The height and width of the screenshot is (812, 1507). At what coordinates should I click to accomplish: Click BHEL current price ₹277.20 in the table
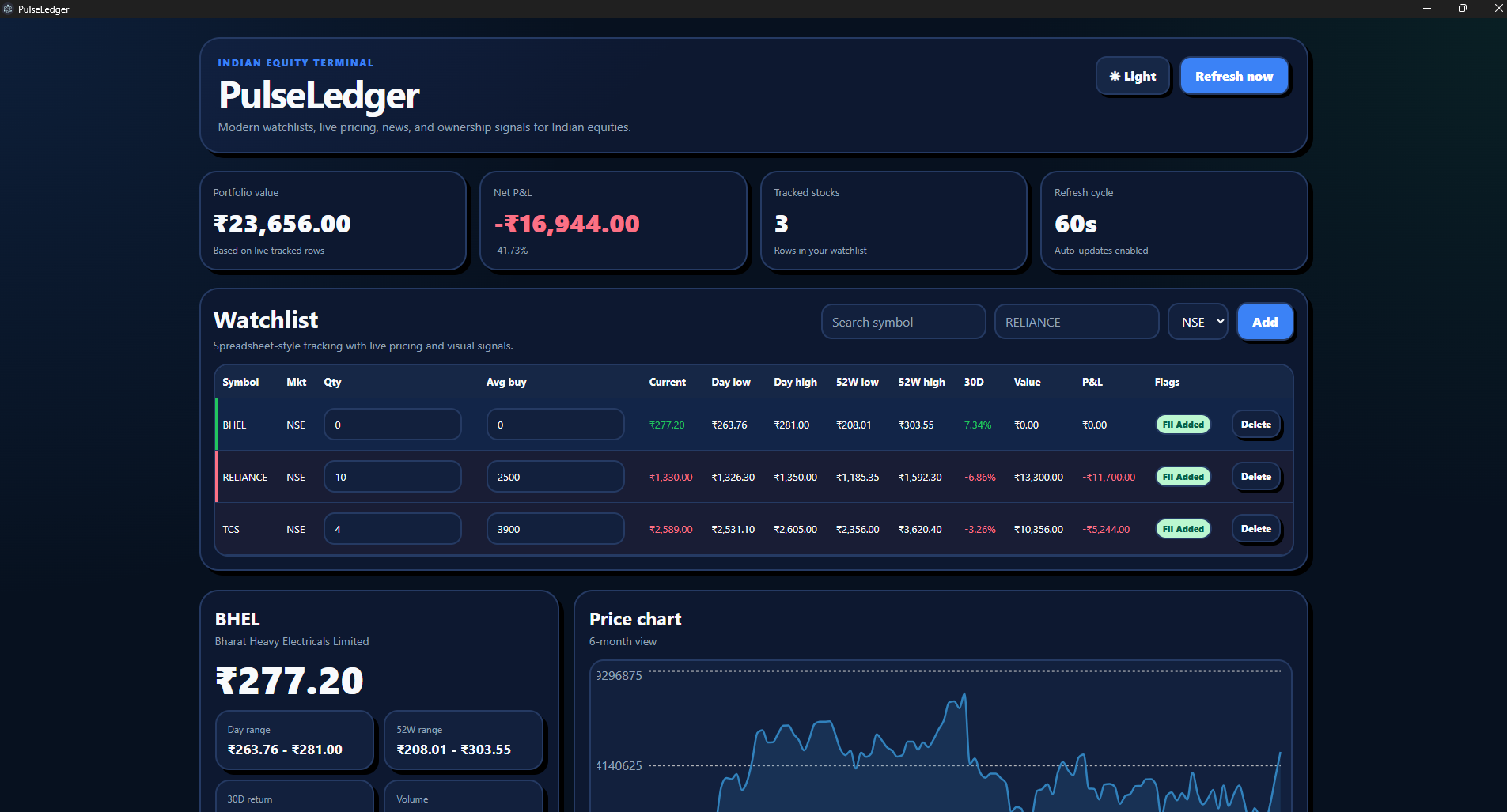[667, 425]
